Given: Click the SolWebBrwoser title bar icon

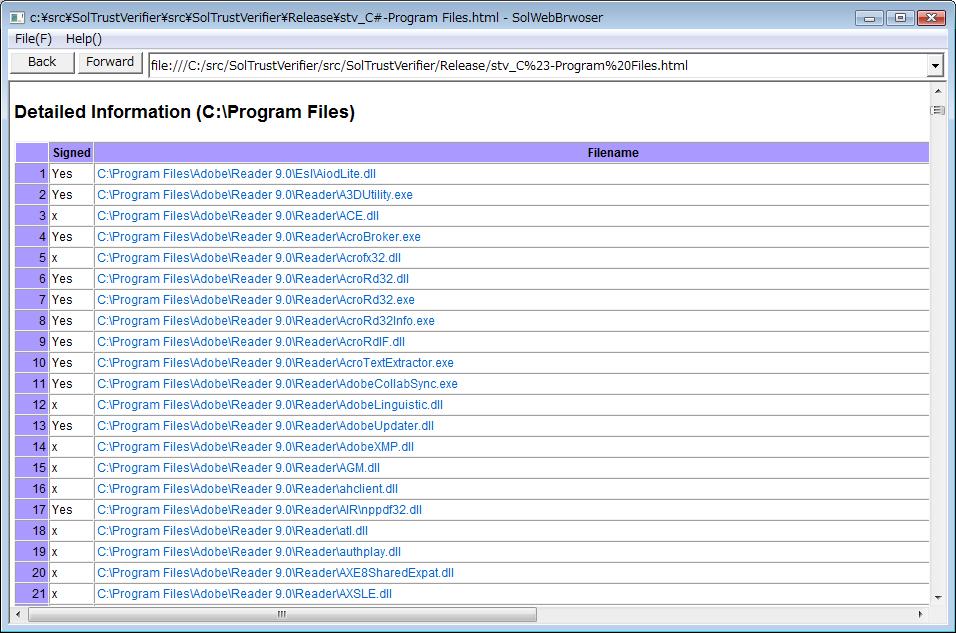Looking at the screenshot, I should click(x=17, y=17).
